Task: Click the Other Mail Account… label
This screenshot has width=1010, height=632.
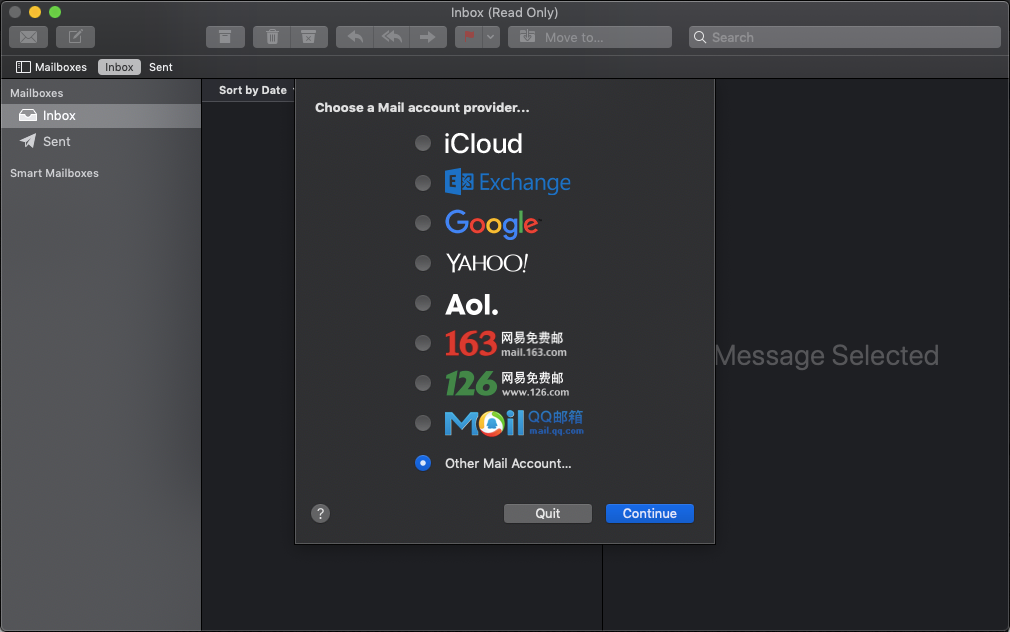Action: [x=508, y=463]
